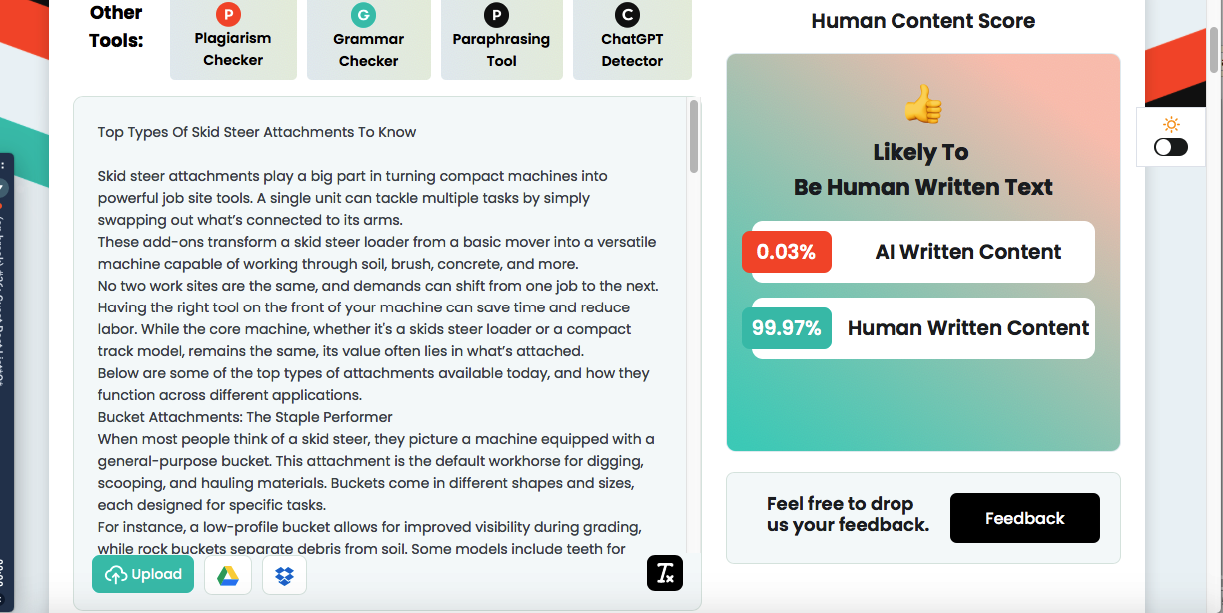Click the thumbs up result icon
1223x613 pixels.
point(922,103)
